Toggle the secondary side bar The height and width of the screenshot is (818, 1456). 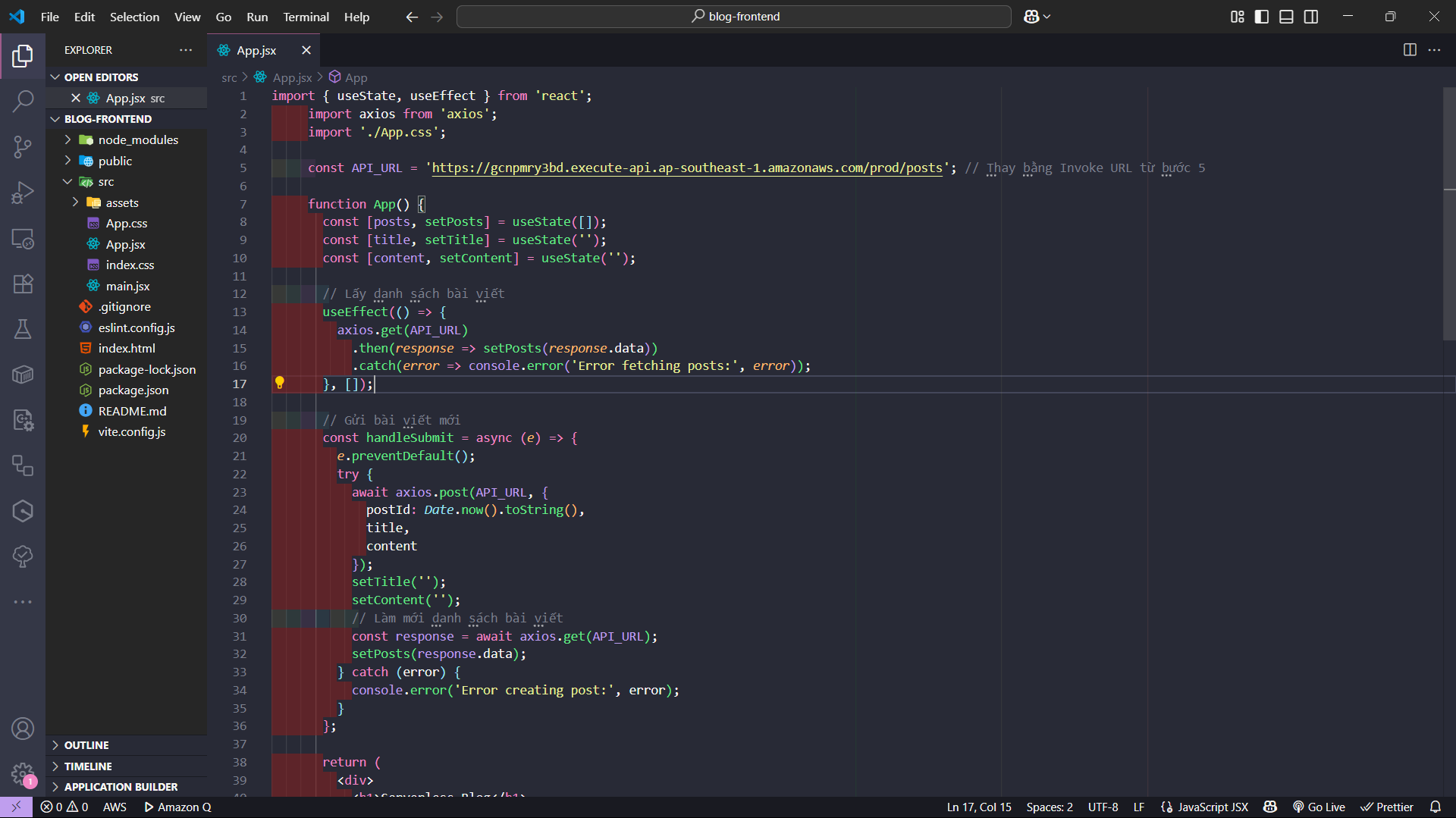1311,17
